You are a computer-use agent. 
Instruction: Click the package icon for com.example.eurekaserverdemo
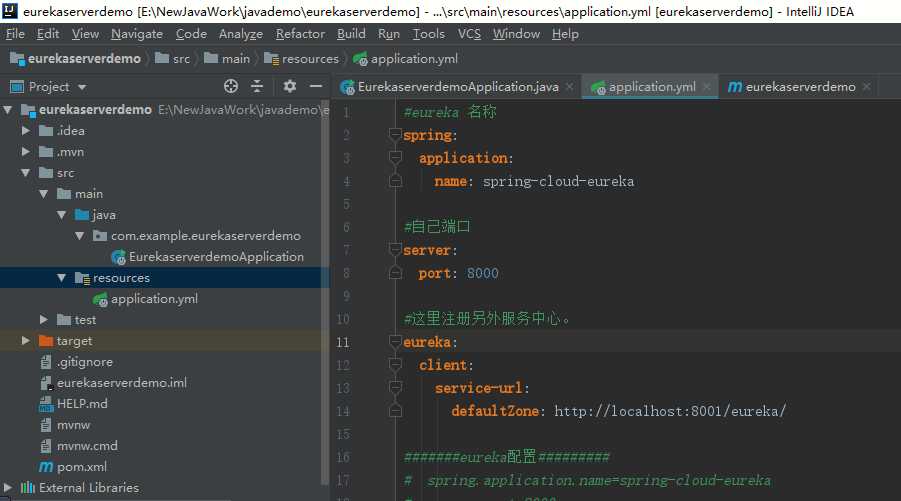[100, 236]
